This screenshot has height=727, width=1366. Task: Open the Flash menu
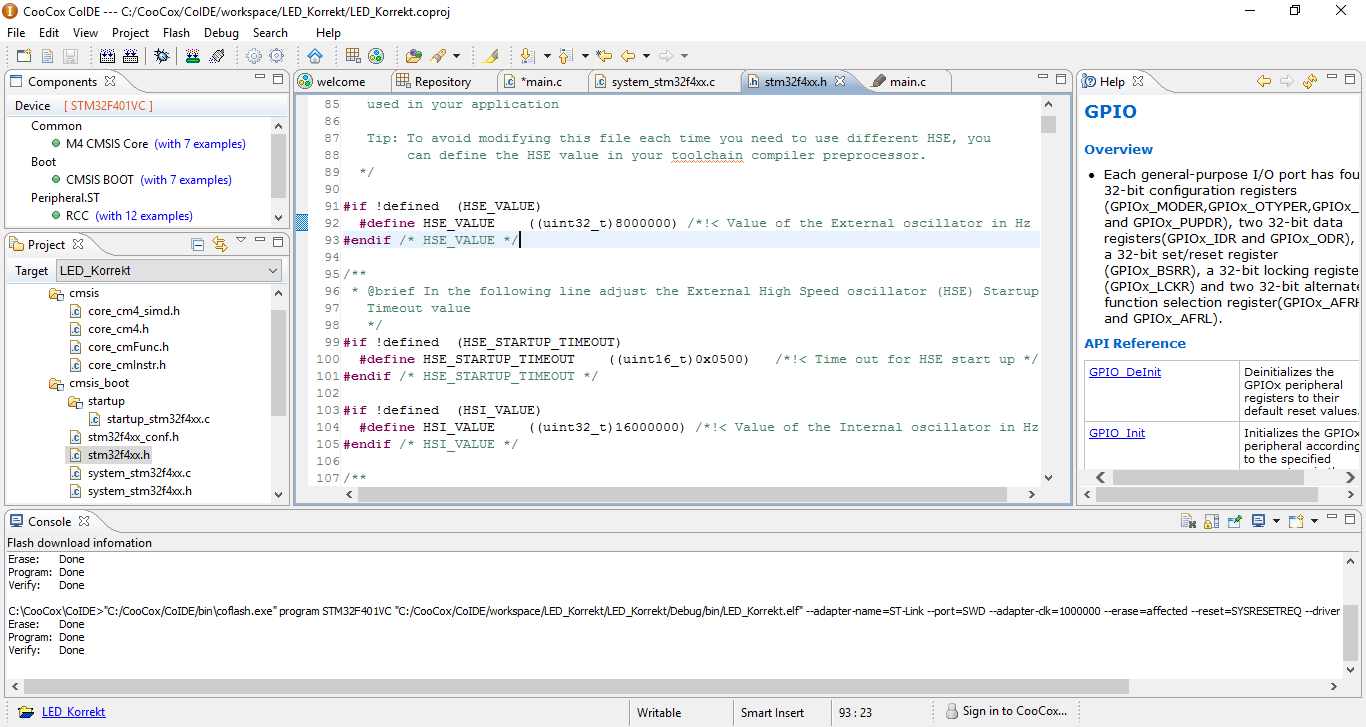click(176, 32)
